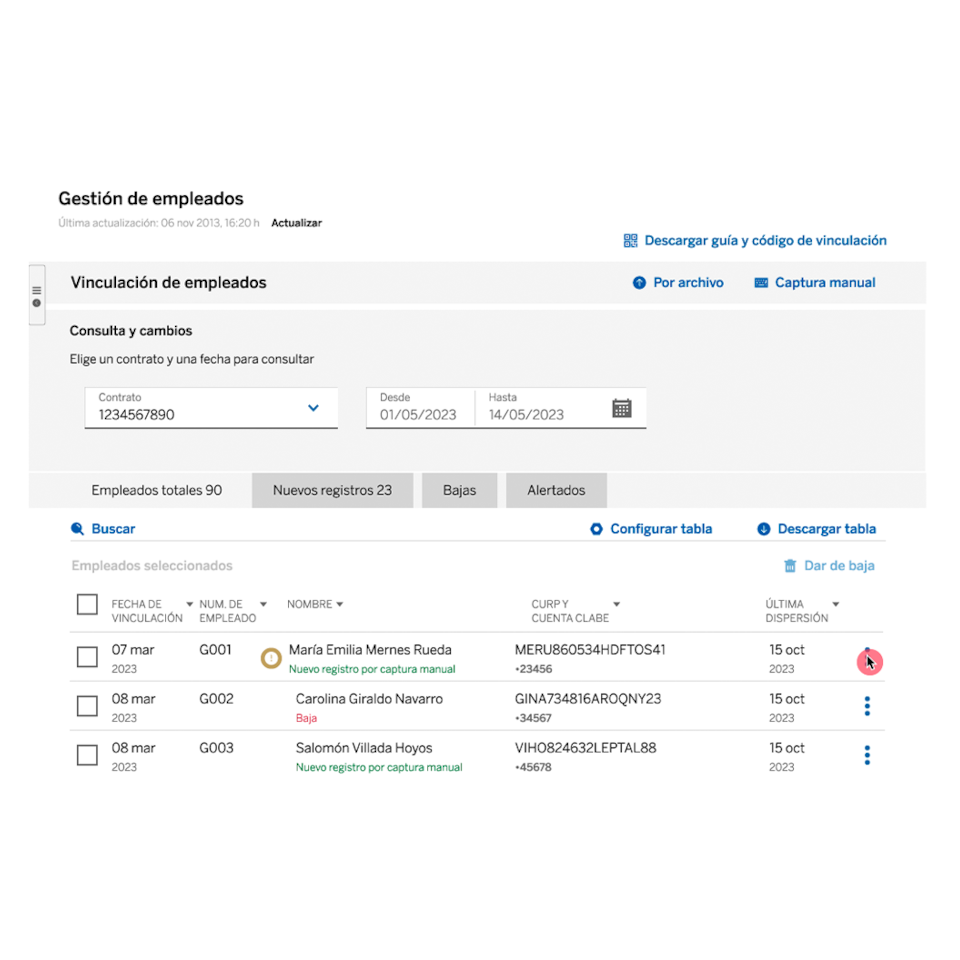Open the calendar date picker icon
Viewport: 960px width, 960px height.
[x=622, y=408]
